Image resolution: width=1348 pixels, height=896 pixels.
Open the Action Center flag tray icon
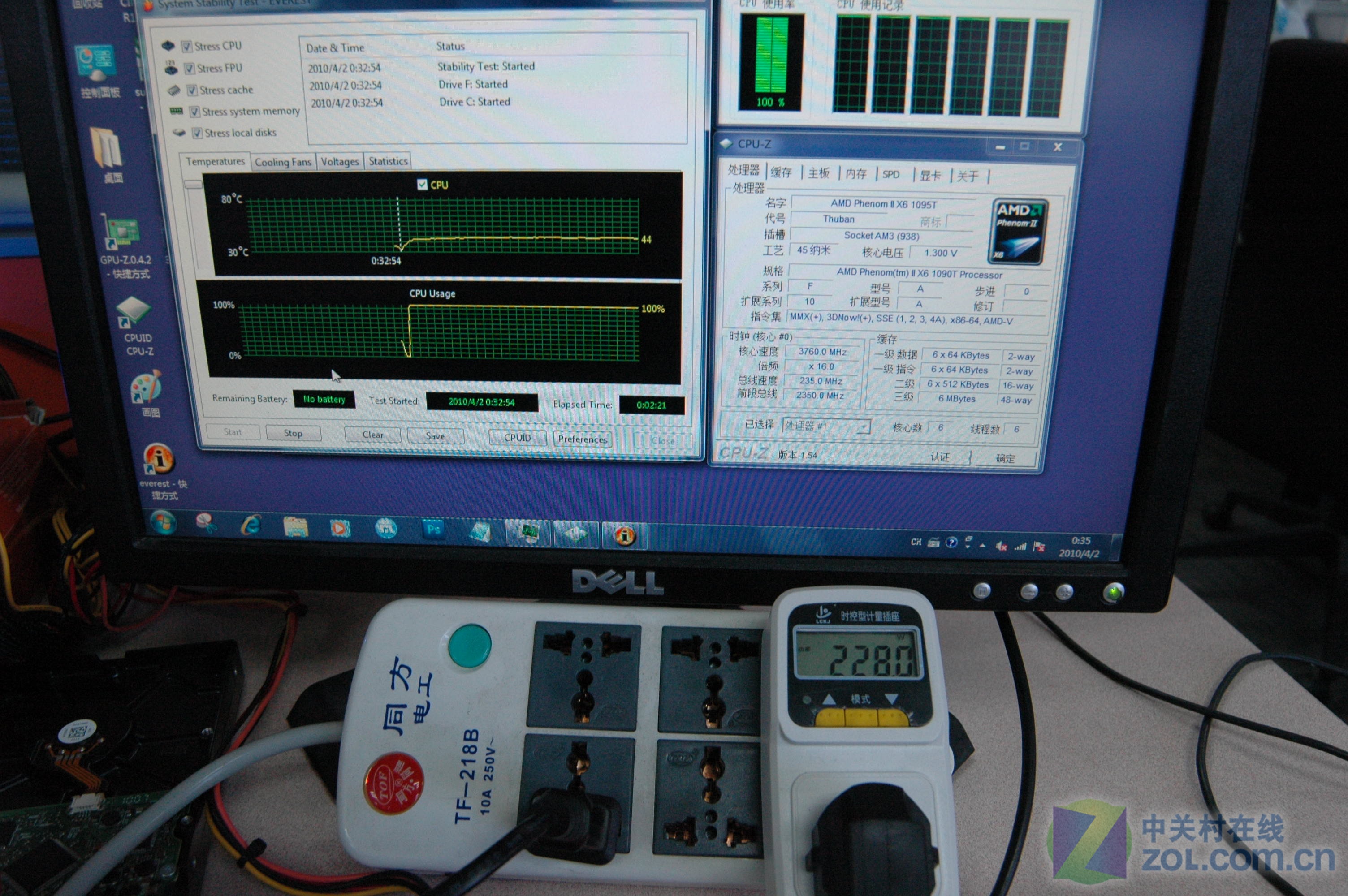[x=1039, y=547]
